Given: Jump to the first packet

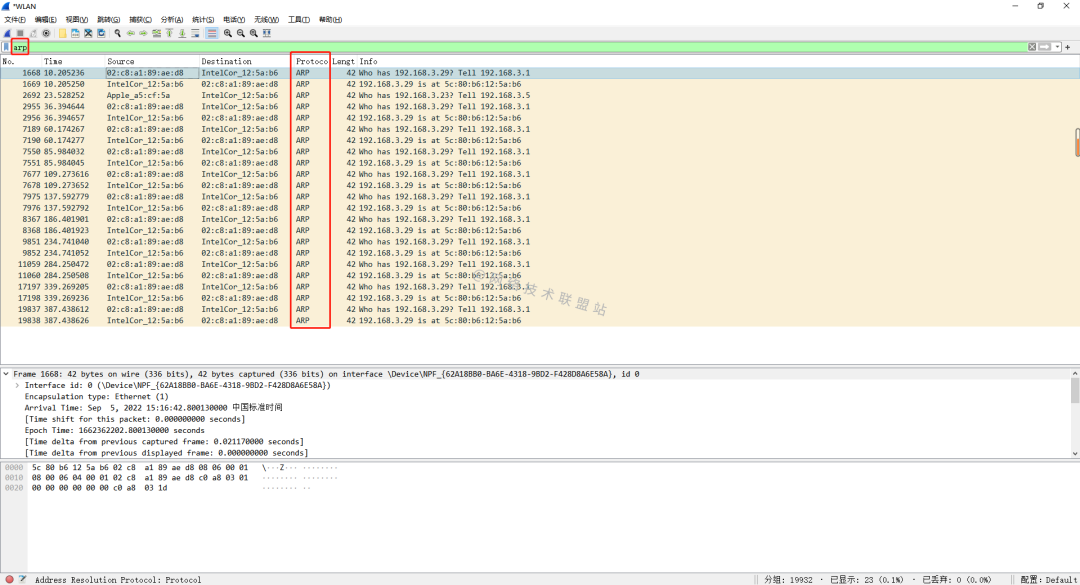Looking at the screenshot, I should pos(169,33).
